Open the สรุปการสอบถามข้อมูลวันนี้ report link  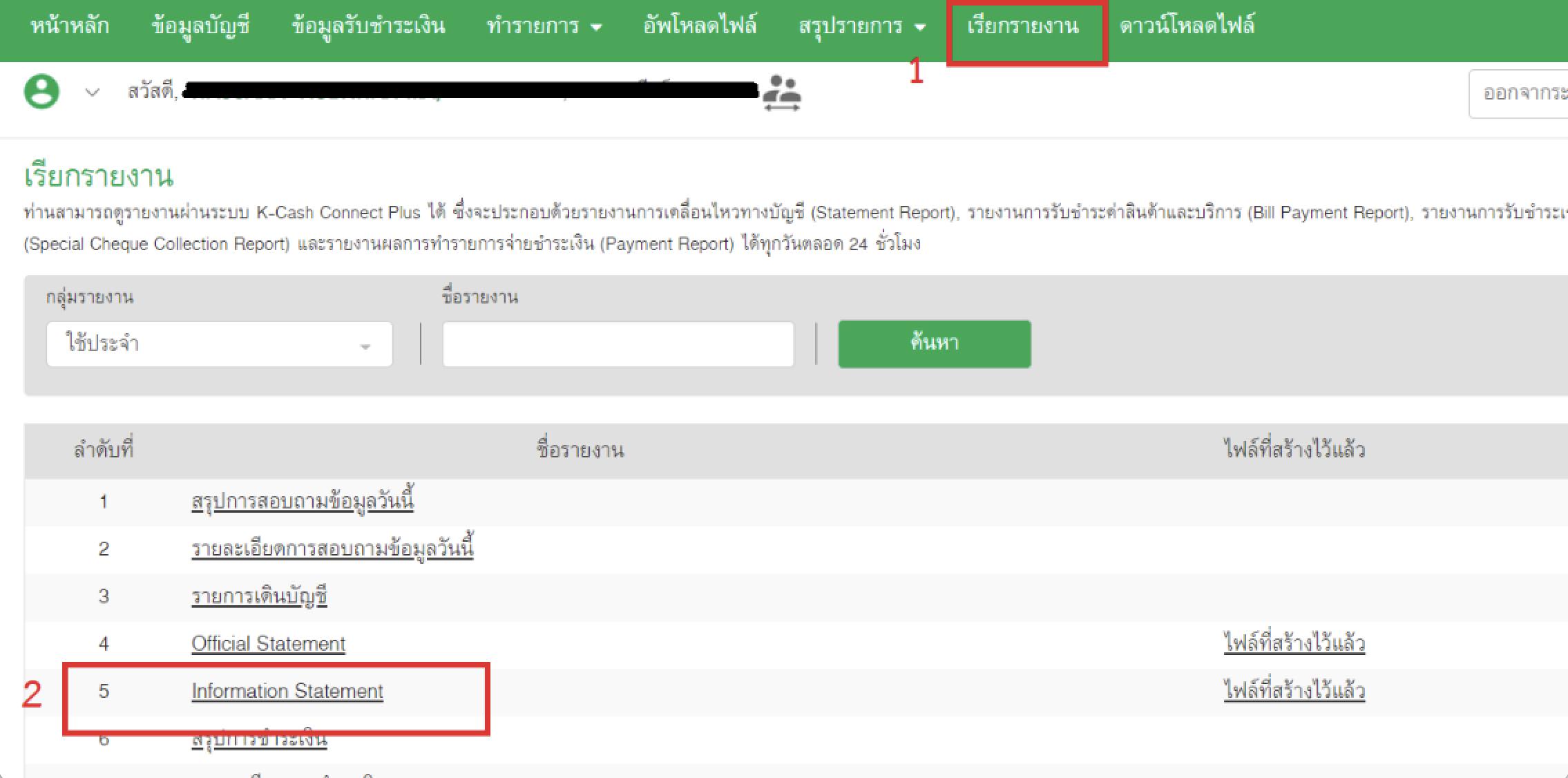(x=303, y=501)
